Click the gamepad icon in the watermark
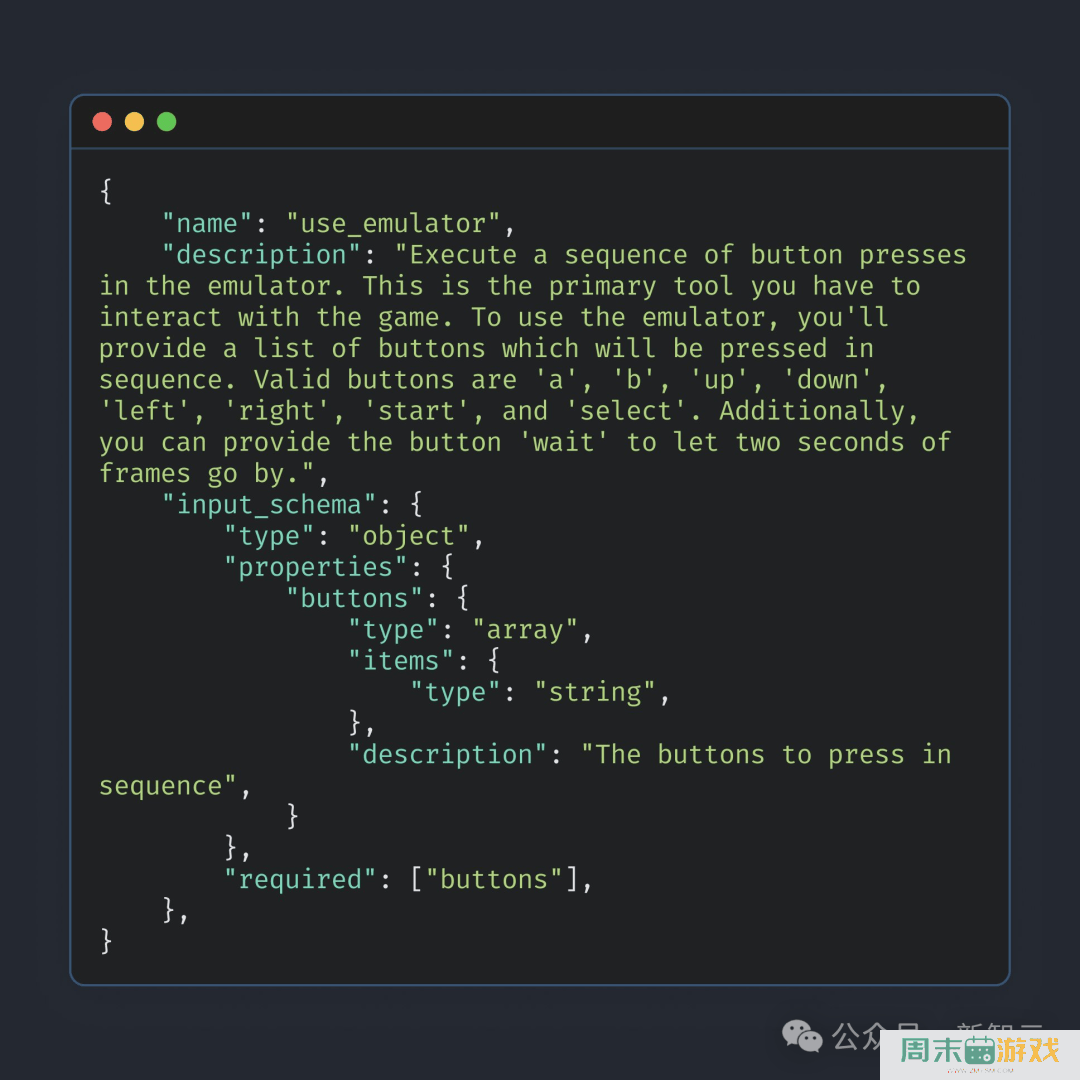 coord(980,1050)
